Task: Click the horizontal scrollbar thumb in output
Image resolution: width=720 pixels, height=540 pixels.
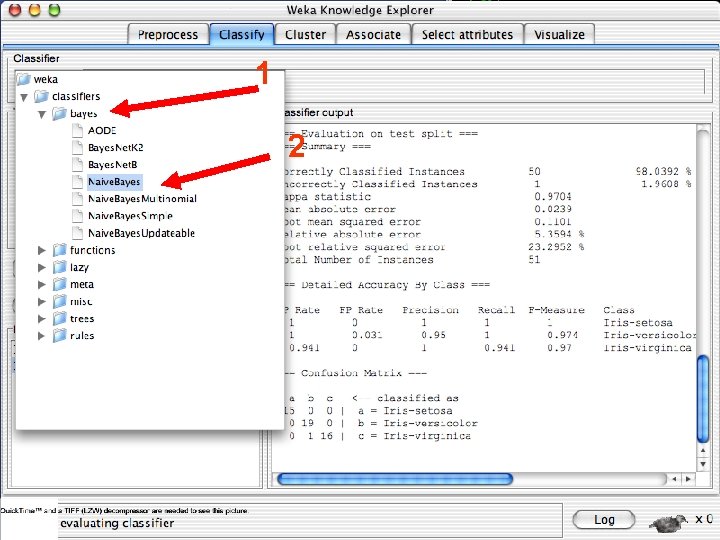Action: pyautogui.click(x=395, y=479)
